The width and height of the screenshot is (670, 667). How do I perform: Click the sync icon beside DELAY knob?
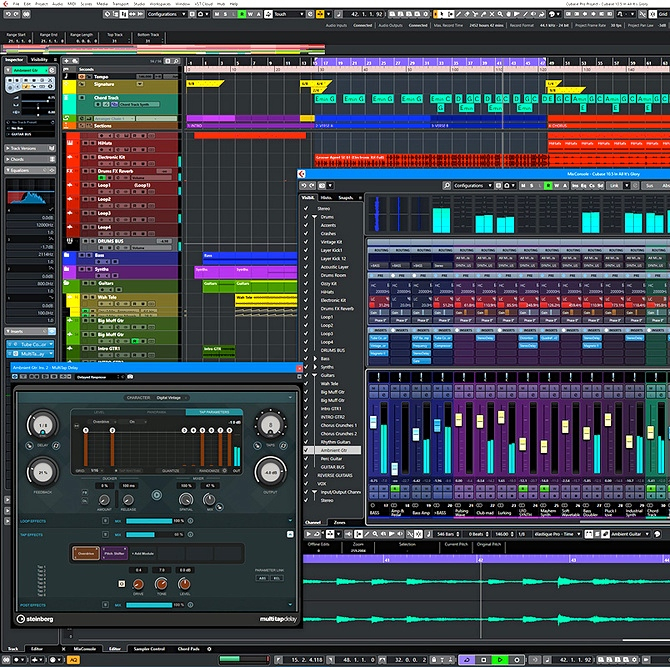click(x=56, y=445)
